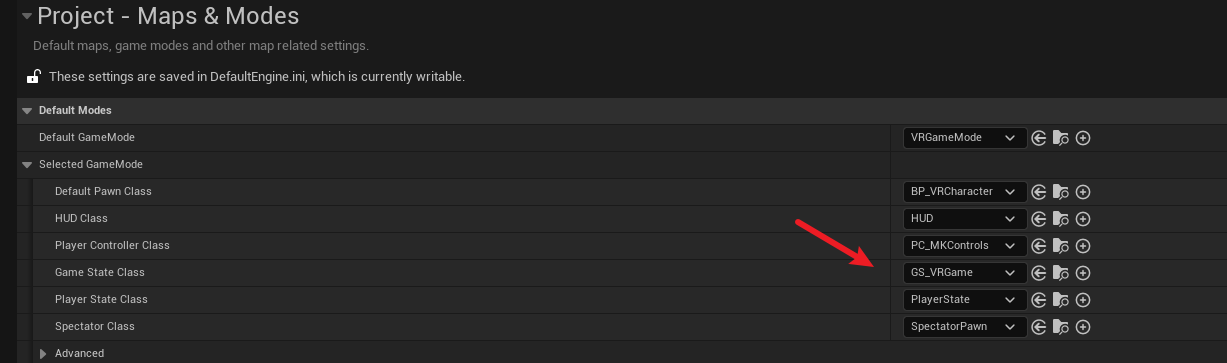The image size is (1227, 363).
Task: Browse to PC_MKControls in Content Browser
Action: coord(1061,246)
